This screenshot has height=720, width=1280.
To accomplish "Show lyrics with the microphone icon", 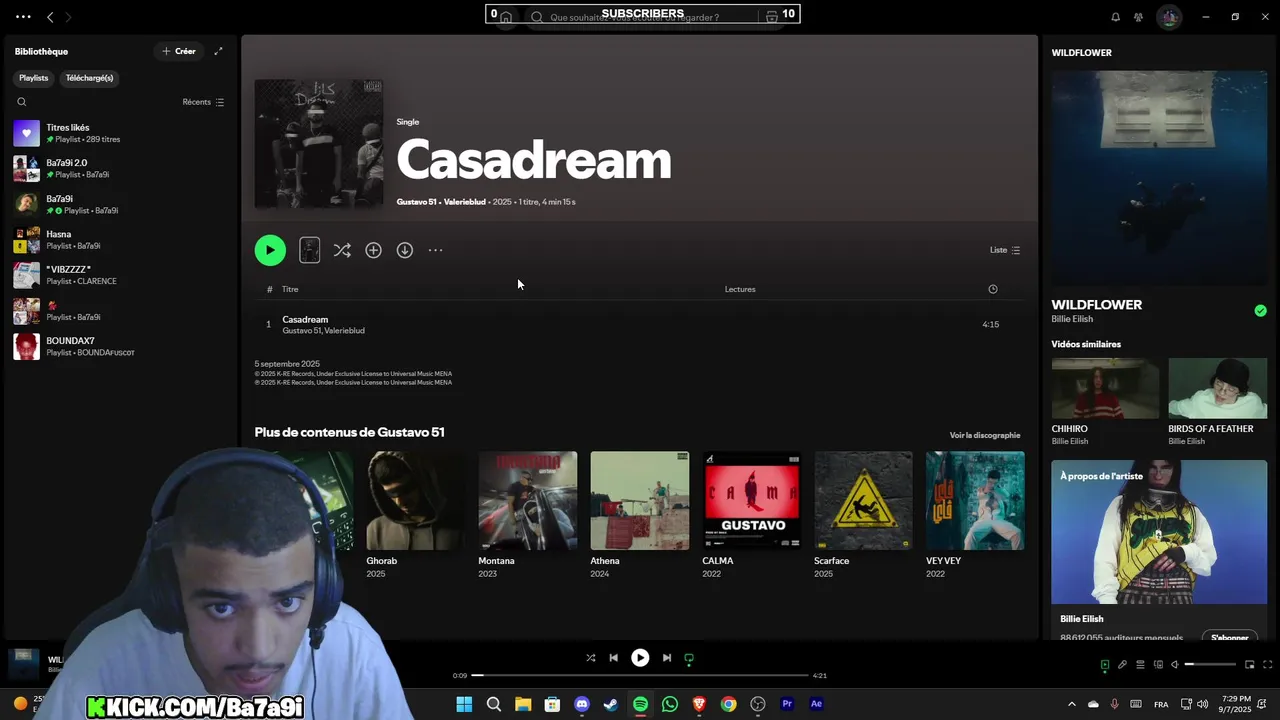I will click(x=1122, y=665).
